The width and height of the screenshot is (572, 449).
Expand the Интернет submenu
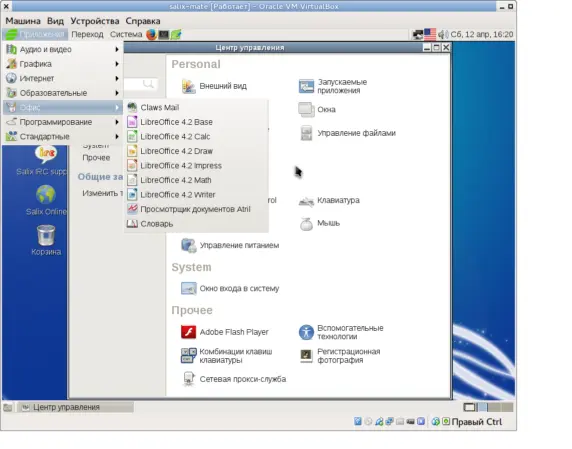click(x=63, y=78)
